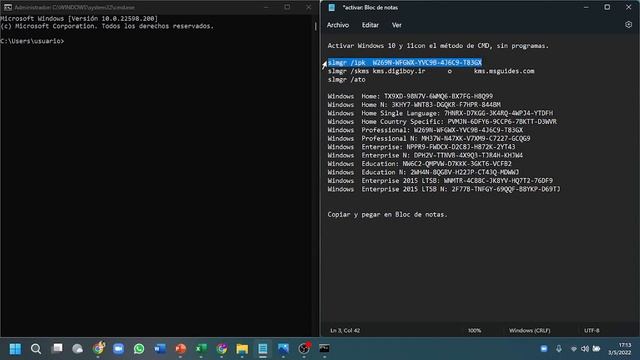Open Excel from the taskbar
Image resolution: width=640 pixels, height=360 pixels.
coord(201,349)
